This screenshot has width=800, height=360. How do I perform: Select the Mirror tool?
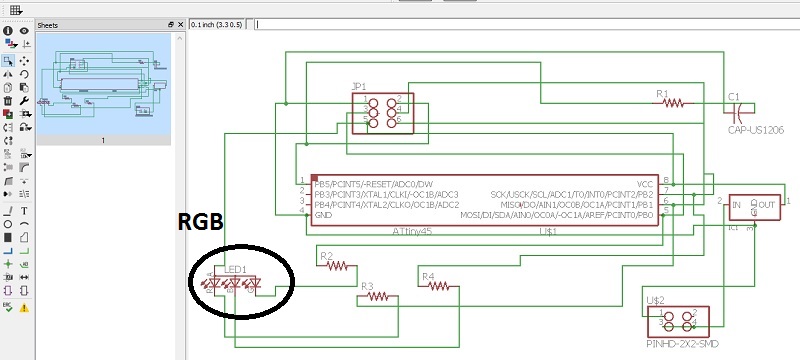(8, 74)
